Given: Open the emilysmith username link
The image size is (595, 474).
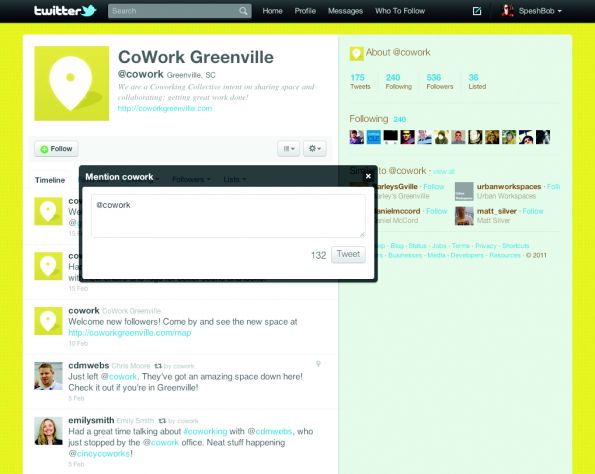Looking at the screenshot, I should pyautogui.click(x=91, y=420).
